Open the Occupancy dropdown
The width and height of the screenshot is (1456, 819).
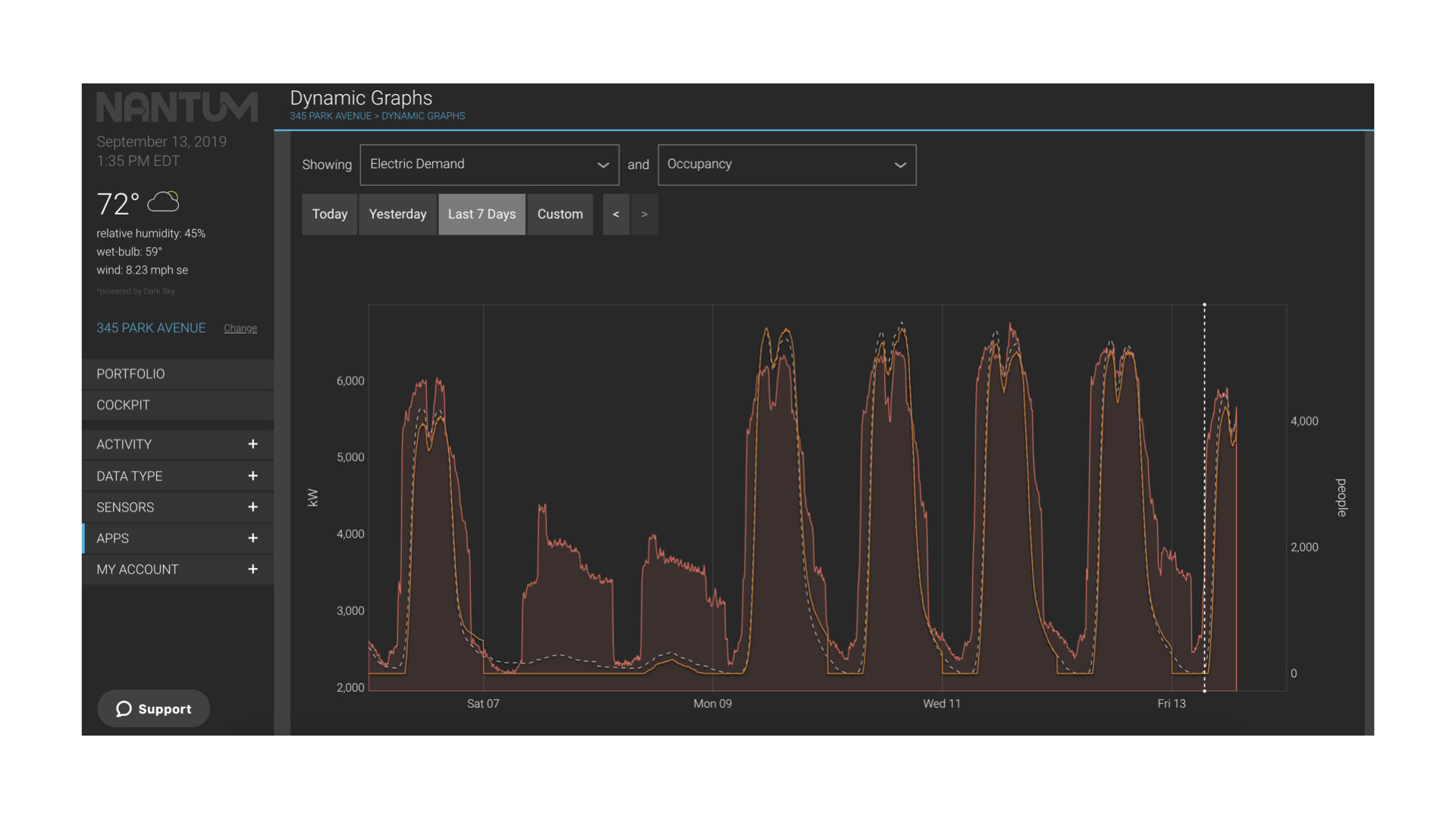pos(786,165)
